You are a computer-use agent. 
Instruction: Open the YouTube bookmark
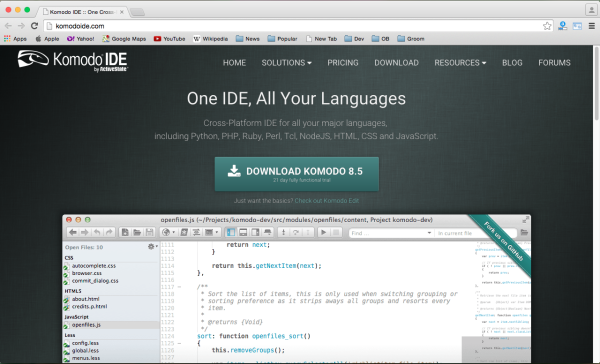(x=169, y=39)
